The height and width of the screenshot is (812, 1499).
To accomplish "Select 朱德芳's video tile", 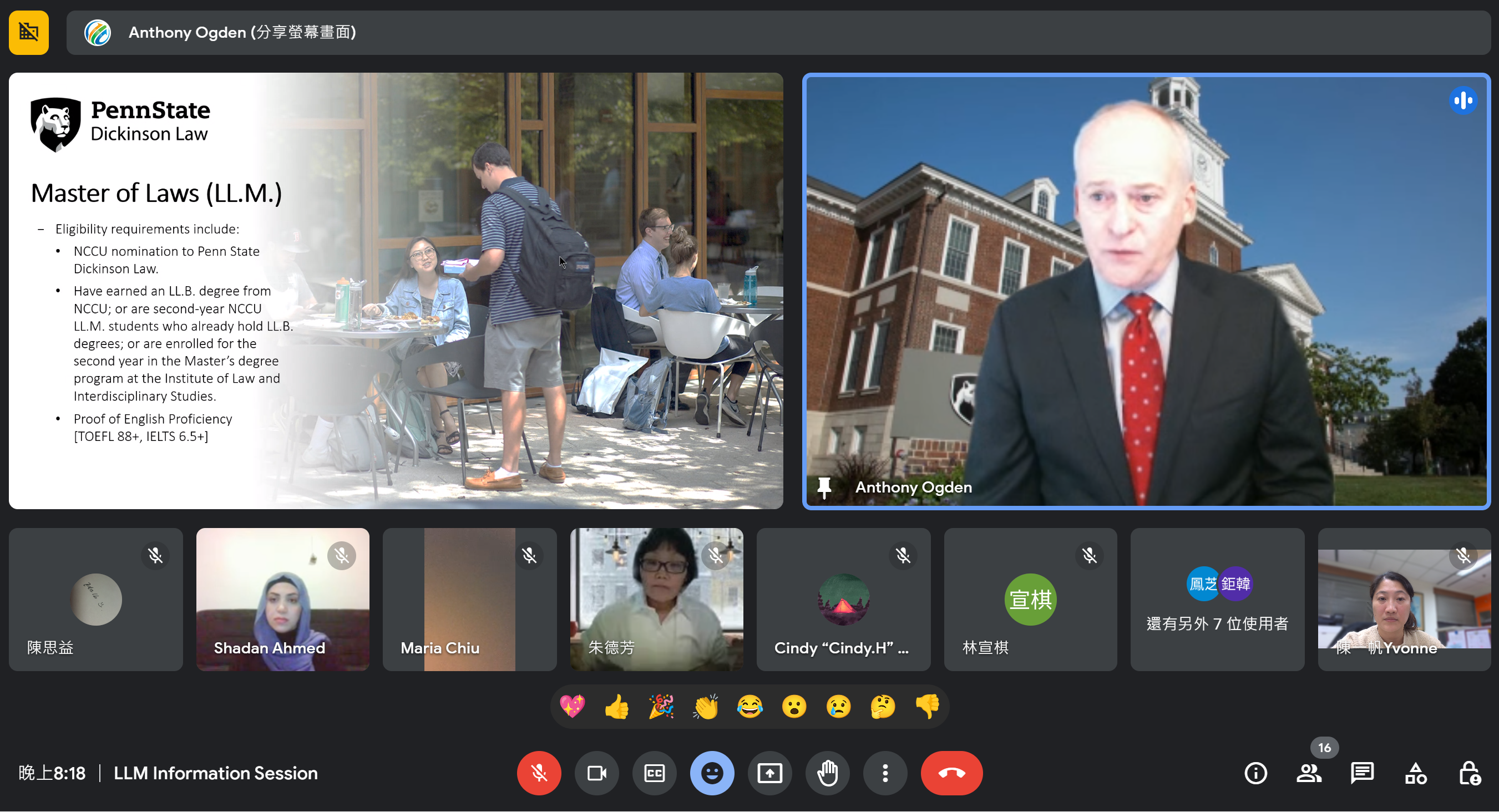I will (656, 600).
